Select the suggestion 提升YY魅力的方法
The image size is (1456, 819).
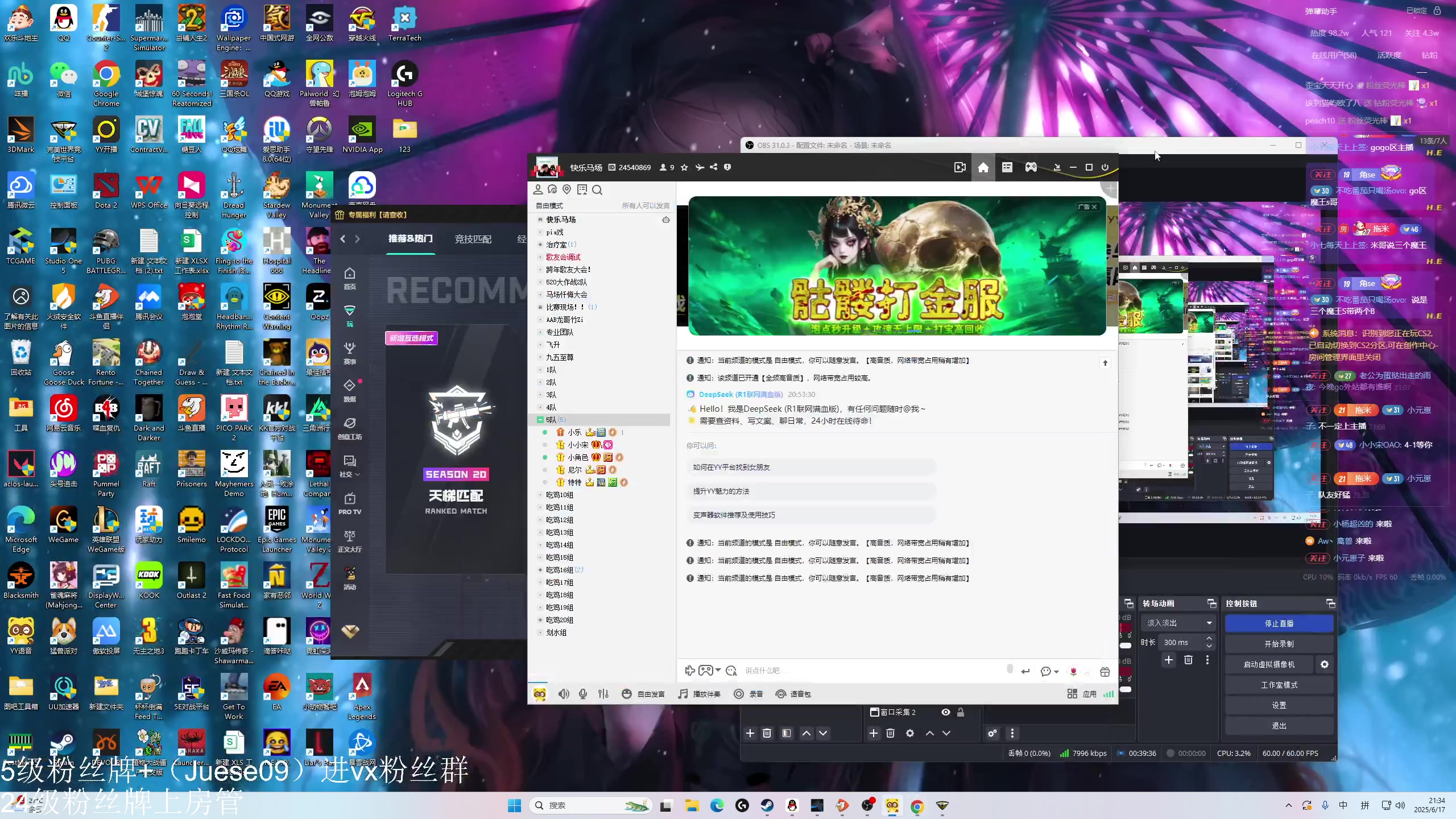811,491
